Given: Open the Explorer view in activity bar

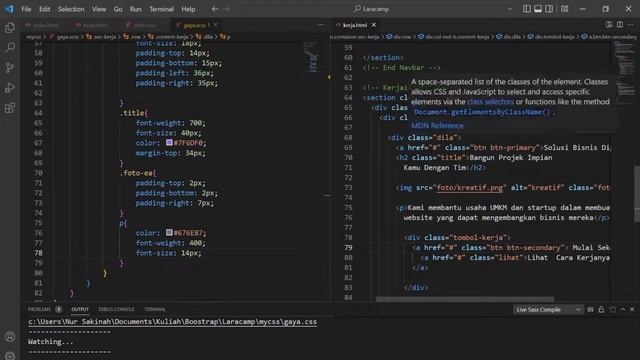Looking at the screenshot, I should (10, 28).
